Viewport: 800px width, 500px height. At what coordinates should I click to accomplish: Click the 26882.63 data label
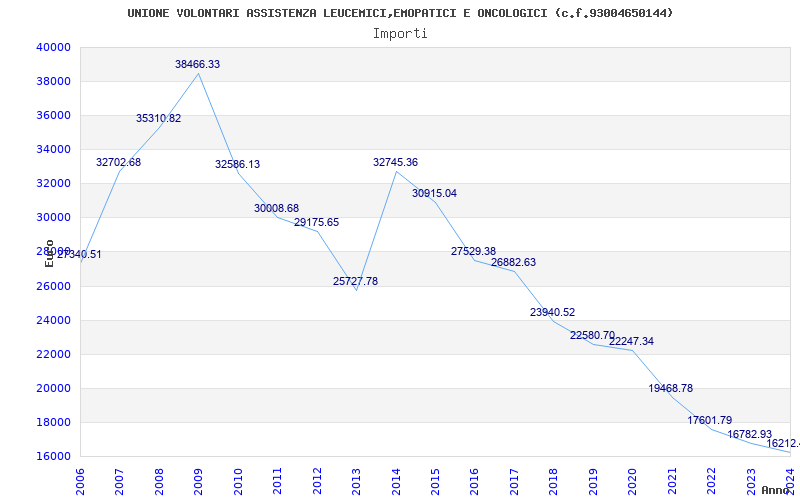coord(513,262)
